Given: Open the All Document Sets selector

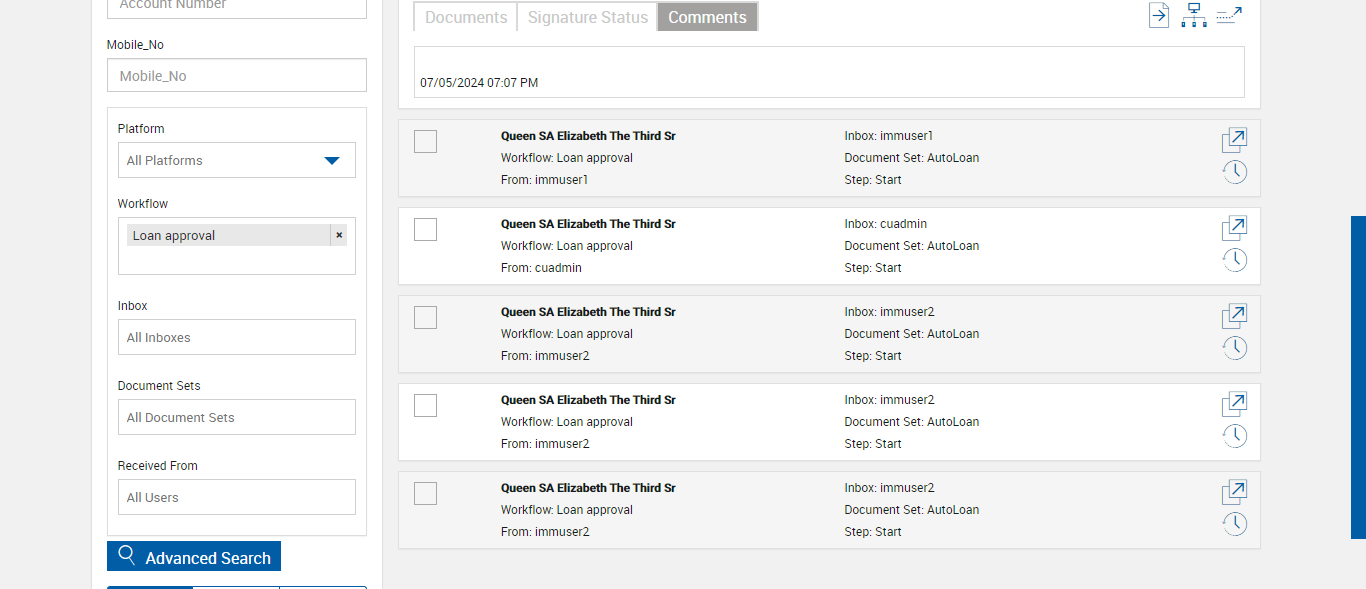Looking at the screenshot, I should click(x=237, y=417).
